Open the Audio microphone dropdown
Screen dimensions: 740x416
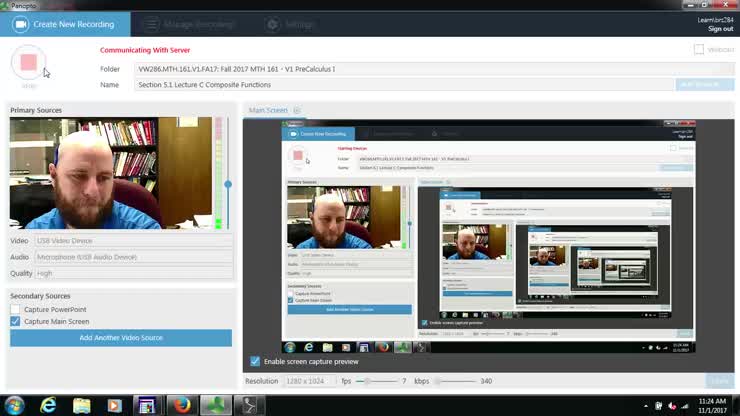[x=133, y=257]
